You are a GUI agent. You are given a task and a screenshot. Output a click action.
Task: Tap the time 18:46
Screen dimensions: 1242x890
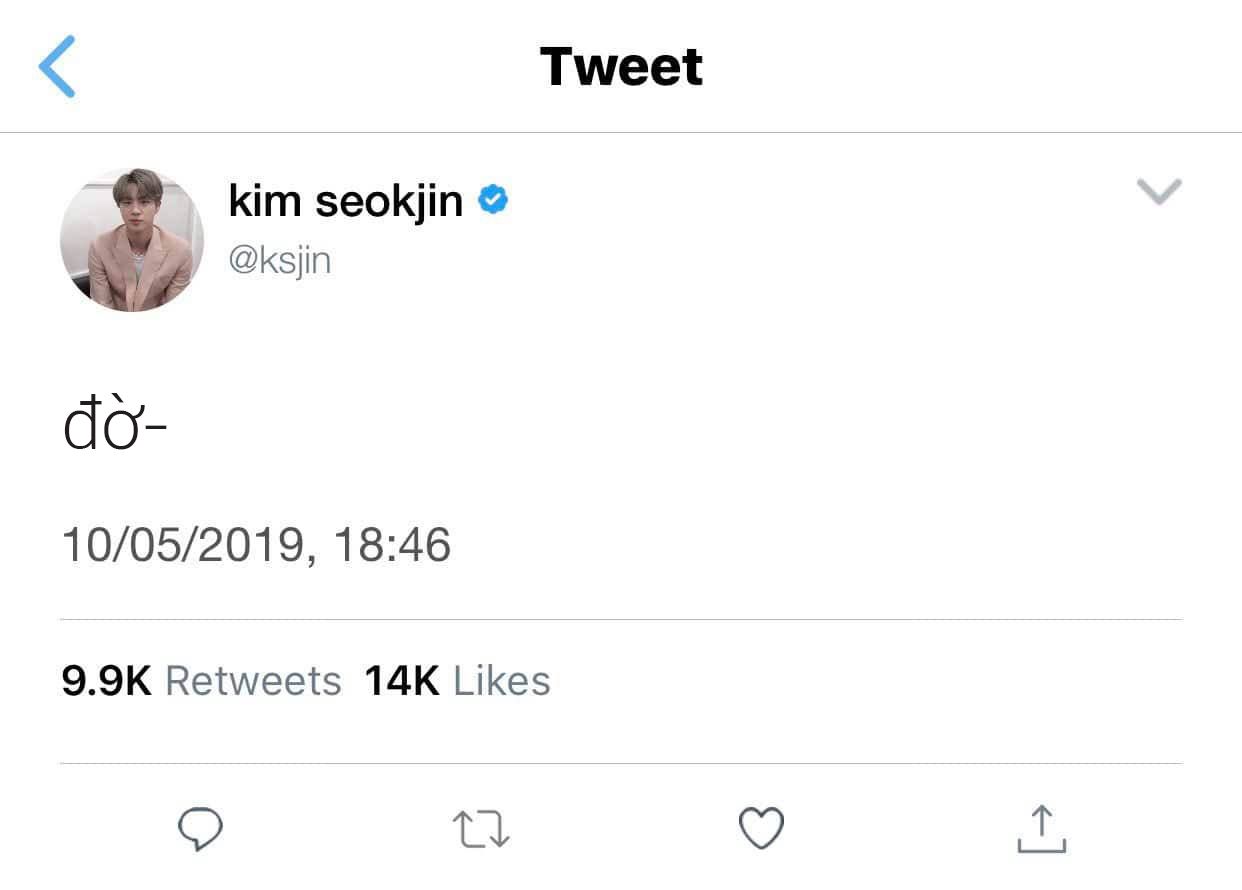click(x=392, y=546)
